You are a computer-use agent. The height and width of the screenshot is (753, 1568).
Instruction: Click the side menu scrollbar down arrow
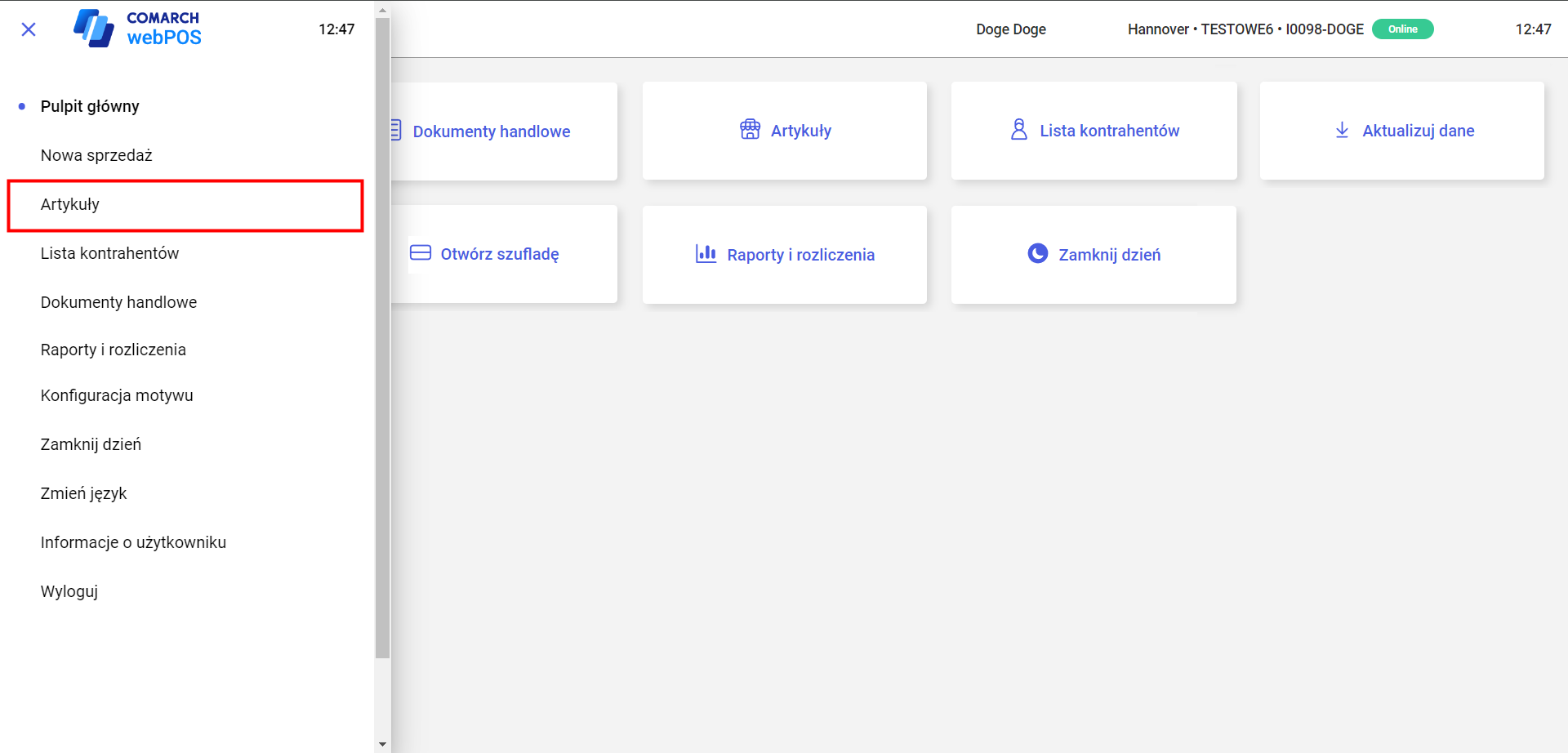coord(382,744)
